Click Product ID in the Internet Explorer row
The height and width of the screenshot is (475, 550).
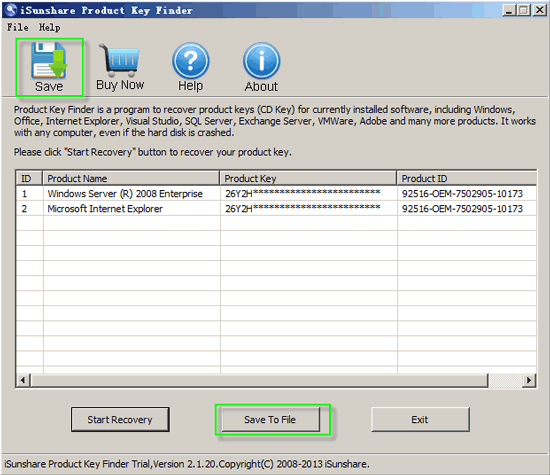click(462, 208)
